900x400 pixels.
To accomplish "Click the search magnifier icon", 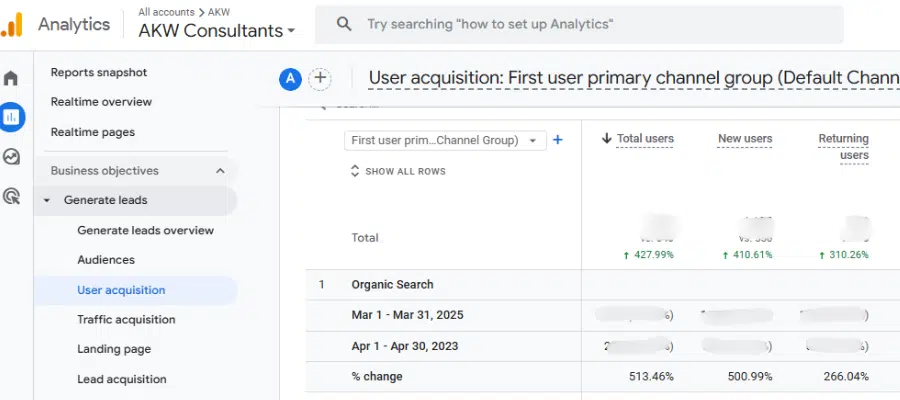I will 344,24.
